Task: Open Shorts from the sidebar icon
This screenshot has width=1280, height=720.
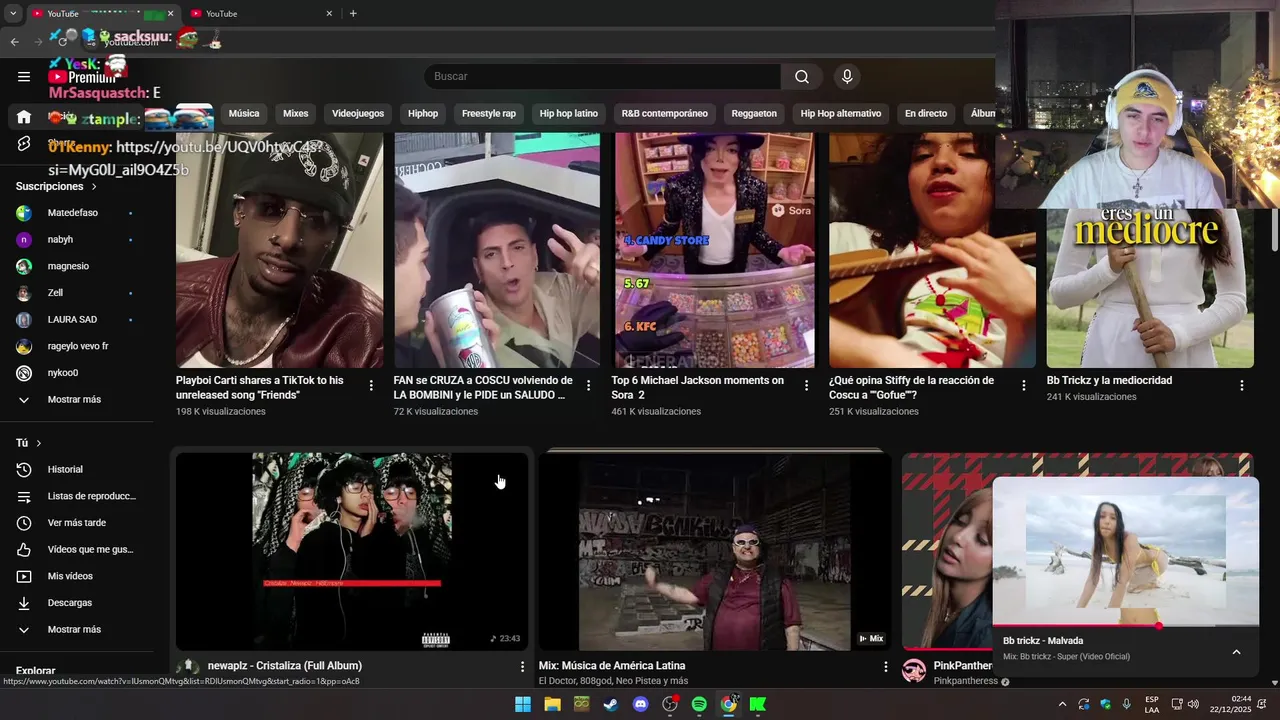Action: click(24, 144)
